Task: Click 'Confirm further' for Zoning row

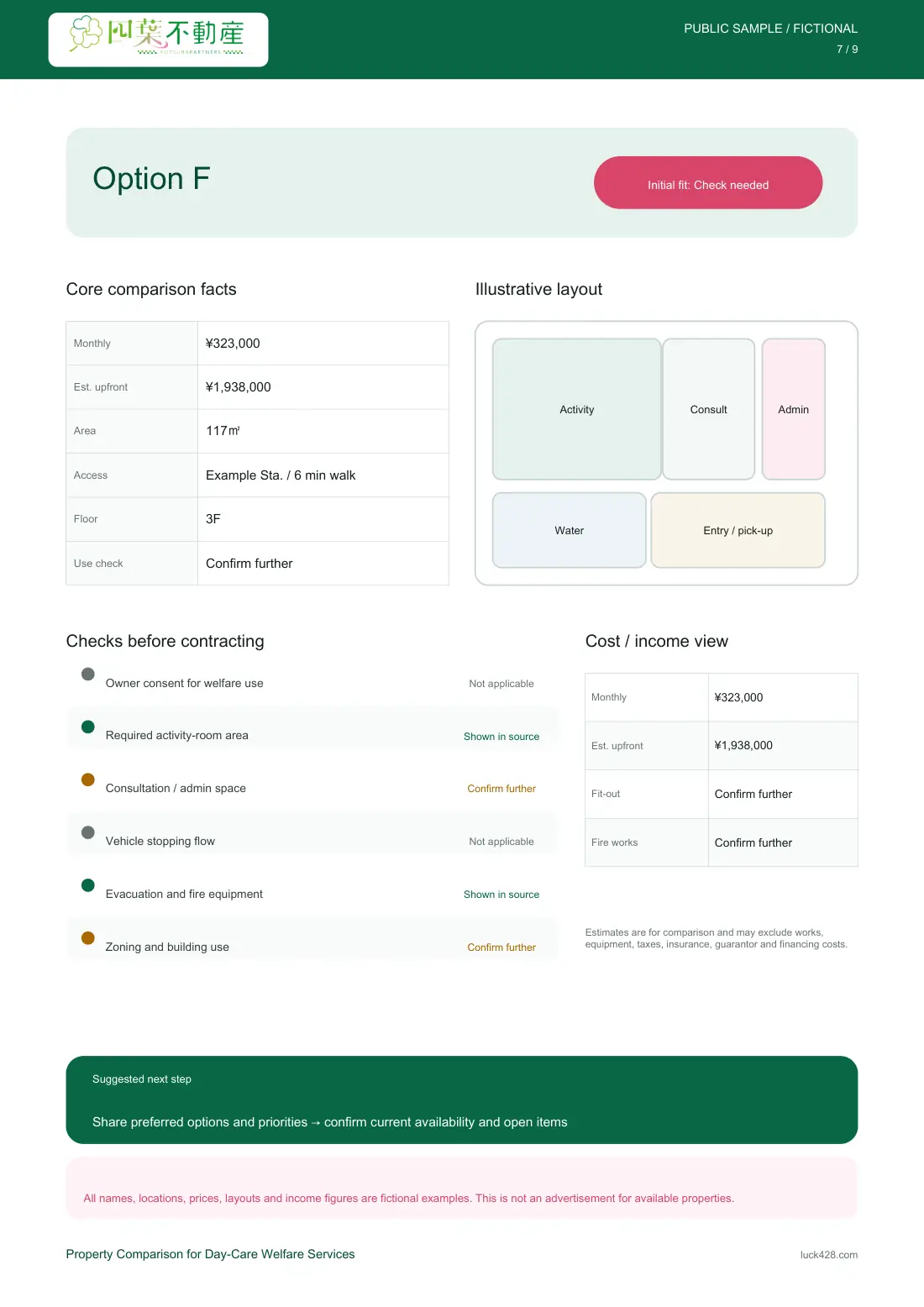Action: (x=501, y=947)
